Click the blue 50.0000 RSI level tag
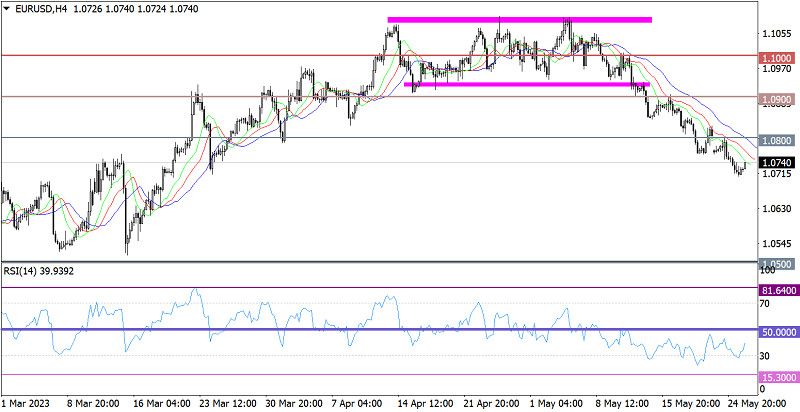Viewport: 800px width, 412px height. pos(777,331)
